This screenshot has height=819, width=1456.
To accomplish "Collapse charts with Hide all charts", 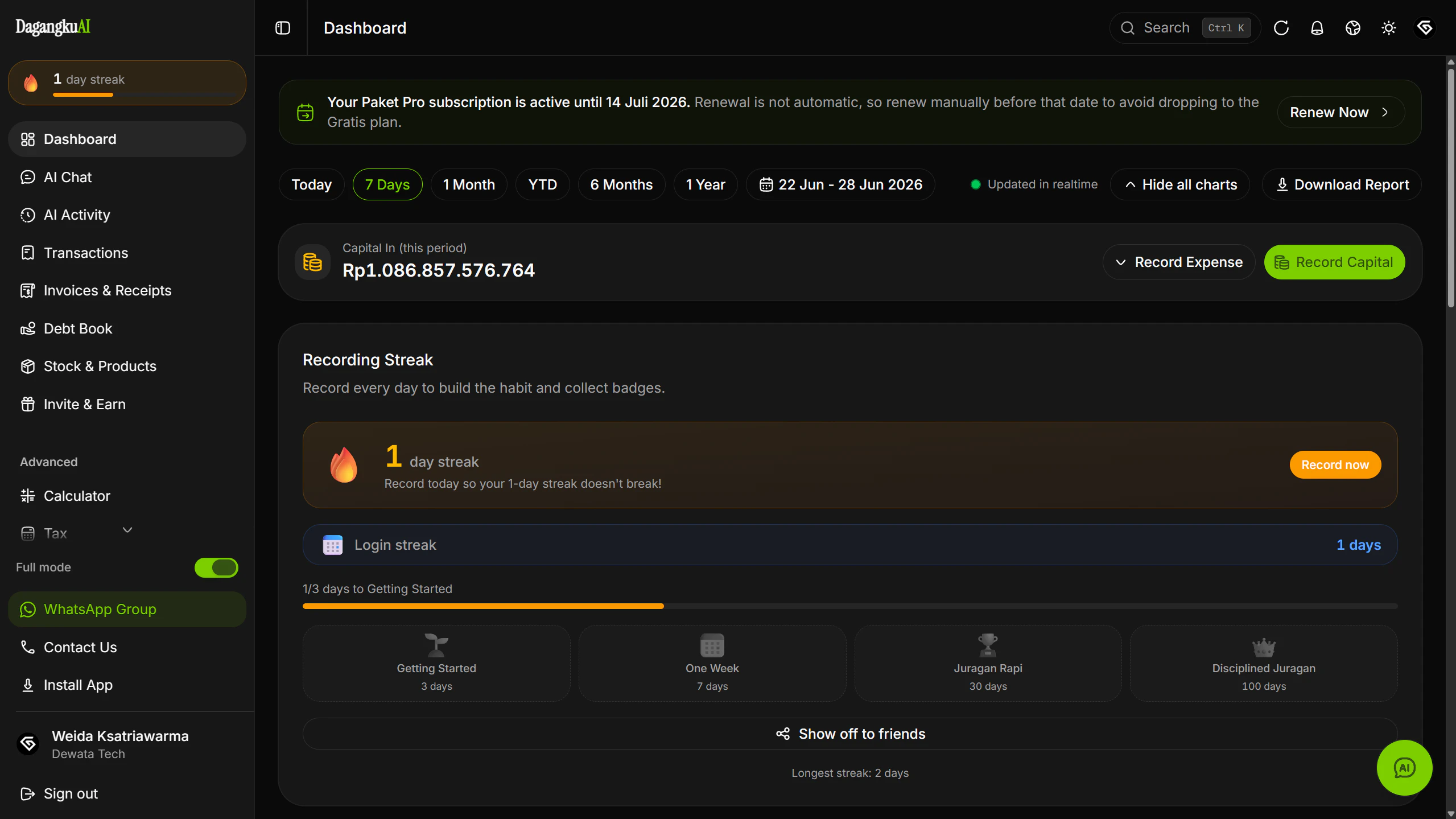I will 1181,184.
